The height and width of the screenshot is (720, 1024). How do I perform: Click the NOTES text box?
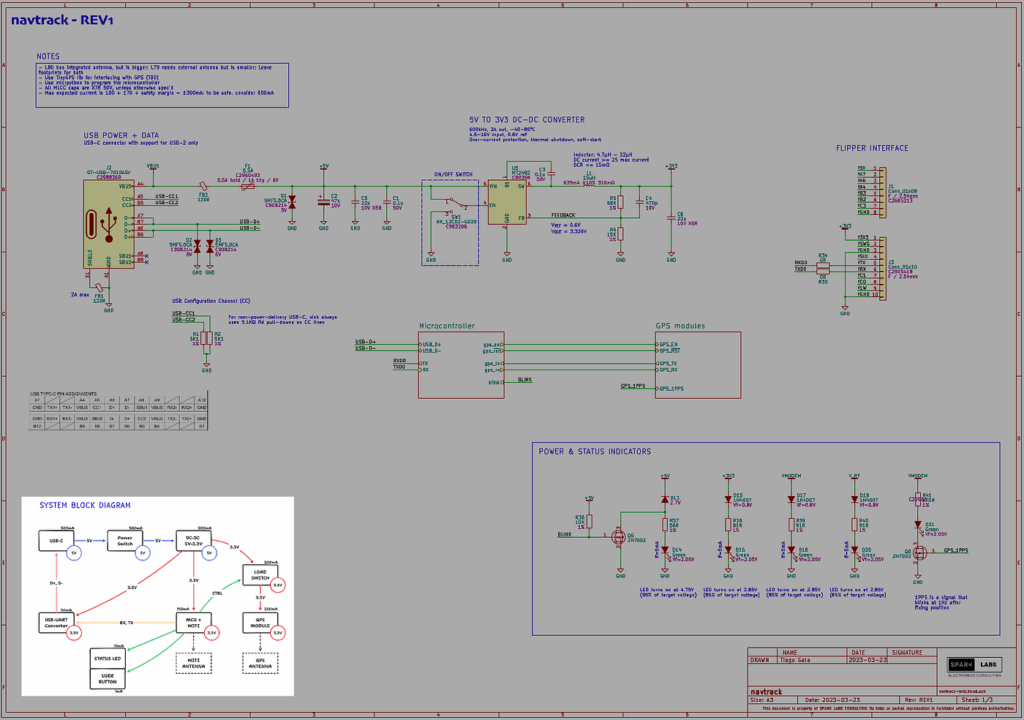coord(162,85)
